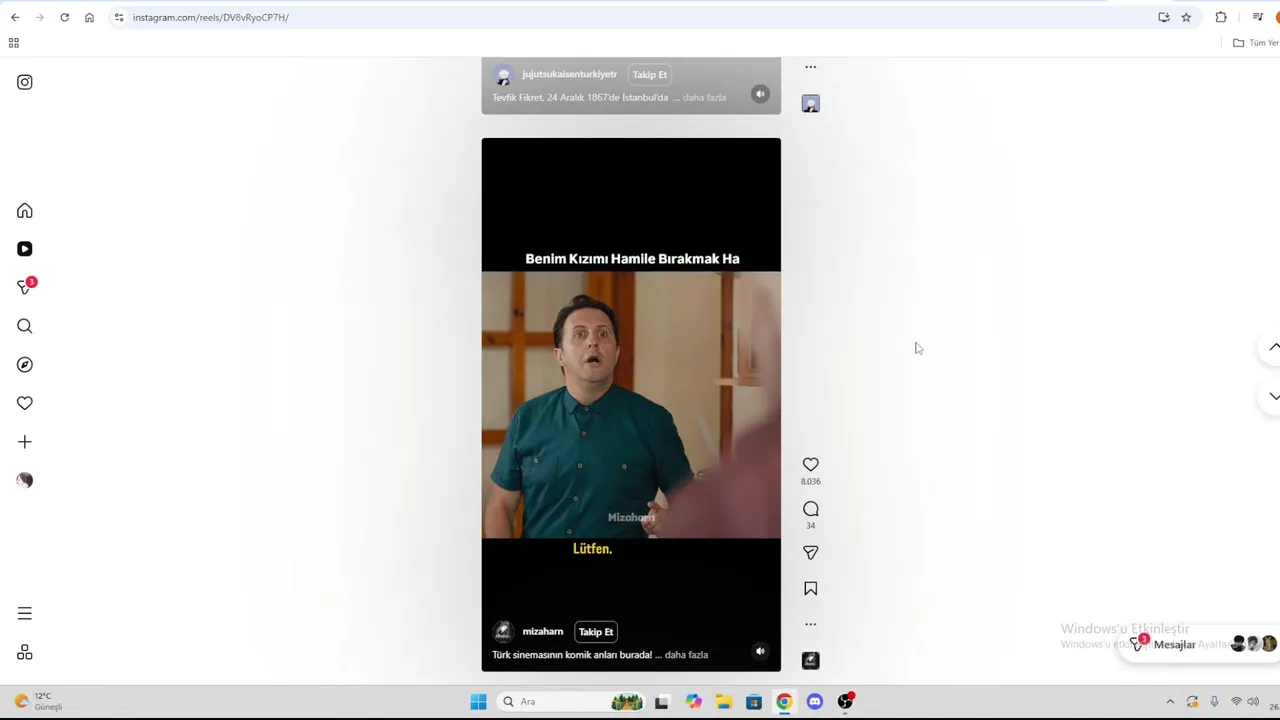Open the jujutsukaisenturkiyetr username link
Screen dimensions: 1280x720
tap(570, 74)
